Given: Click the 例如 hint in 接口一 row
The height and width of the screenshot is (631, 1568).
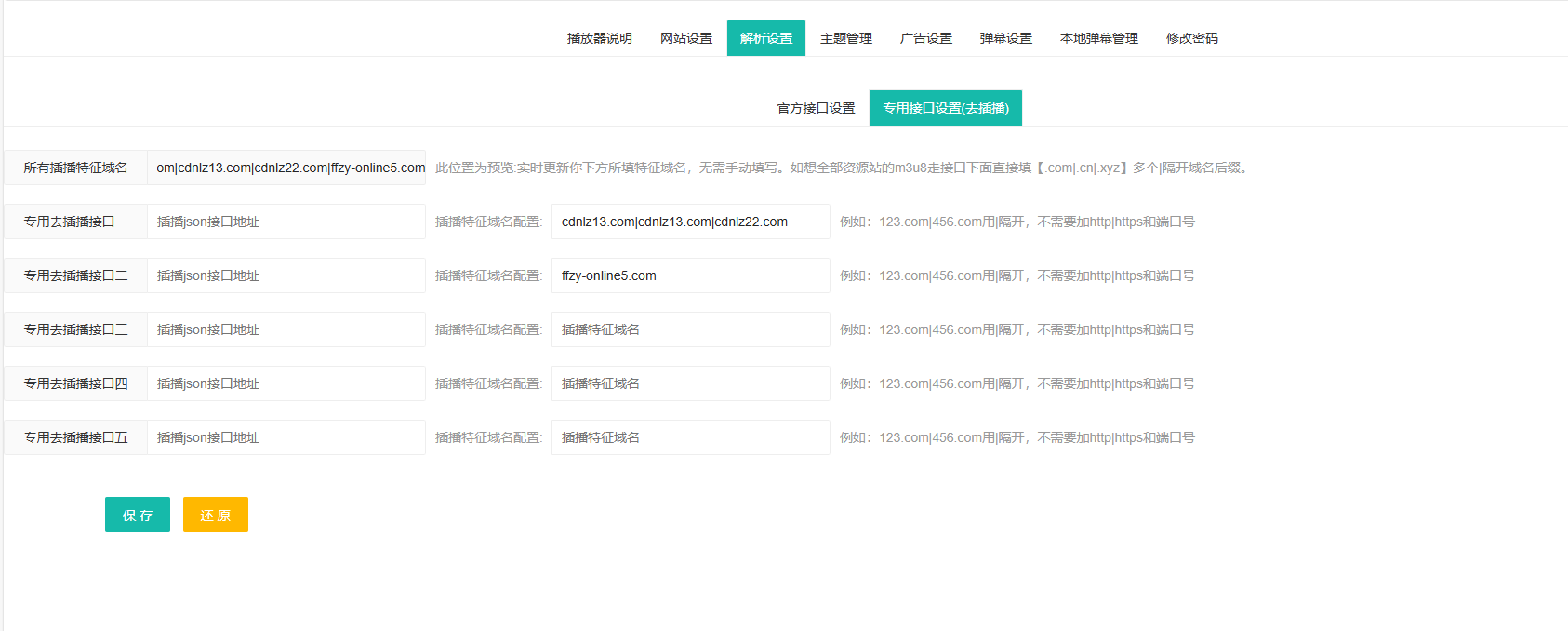Looking at the screenshot, I should (x=1017, y=222).
